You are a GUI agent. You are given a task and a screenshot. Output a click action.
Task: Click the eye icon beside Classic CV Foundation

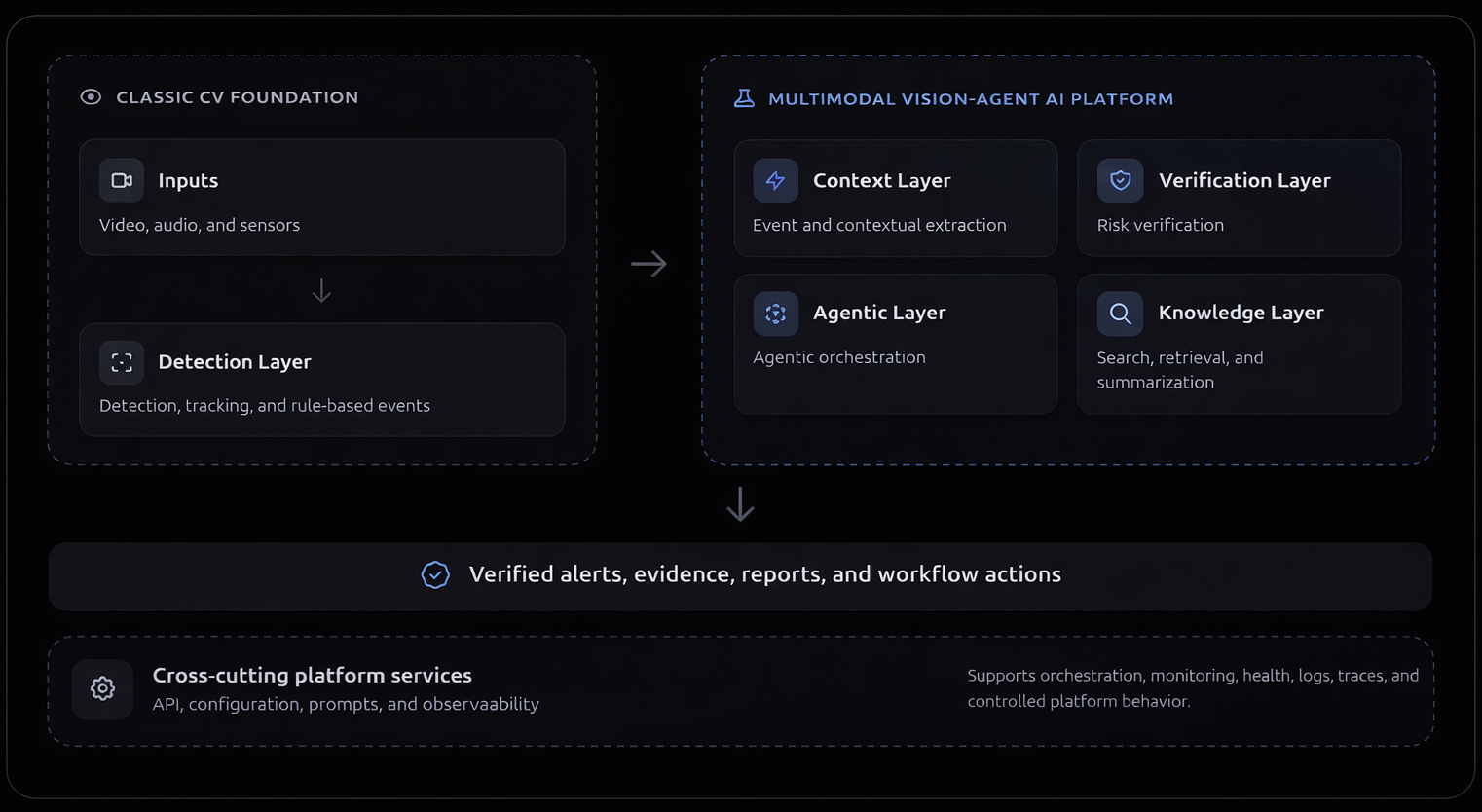91,96
